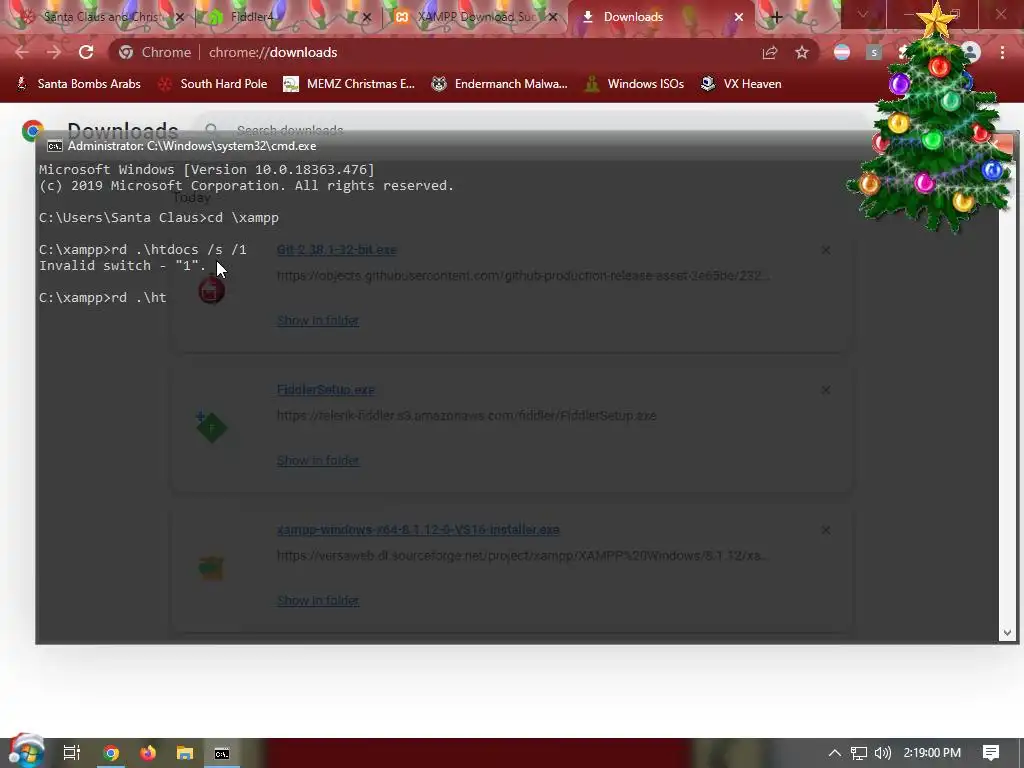Open Chrome from the taskbar
This screenshot has height=768, width=1024.
(111, 753)
